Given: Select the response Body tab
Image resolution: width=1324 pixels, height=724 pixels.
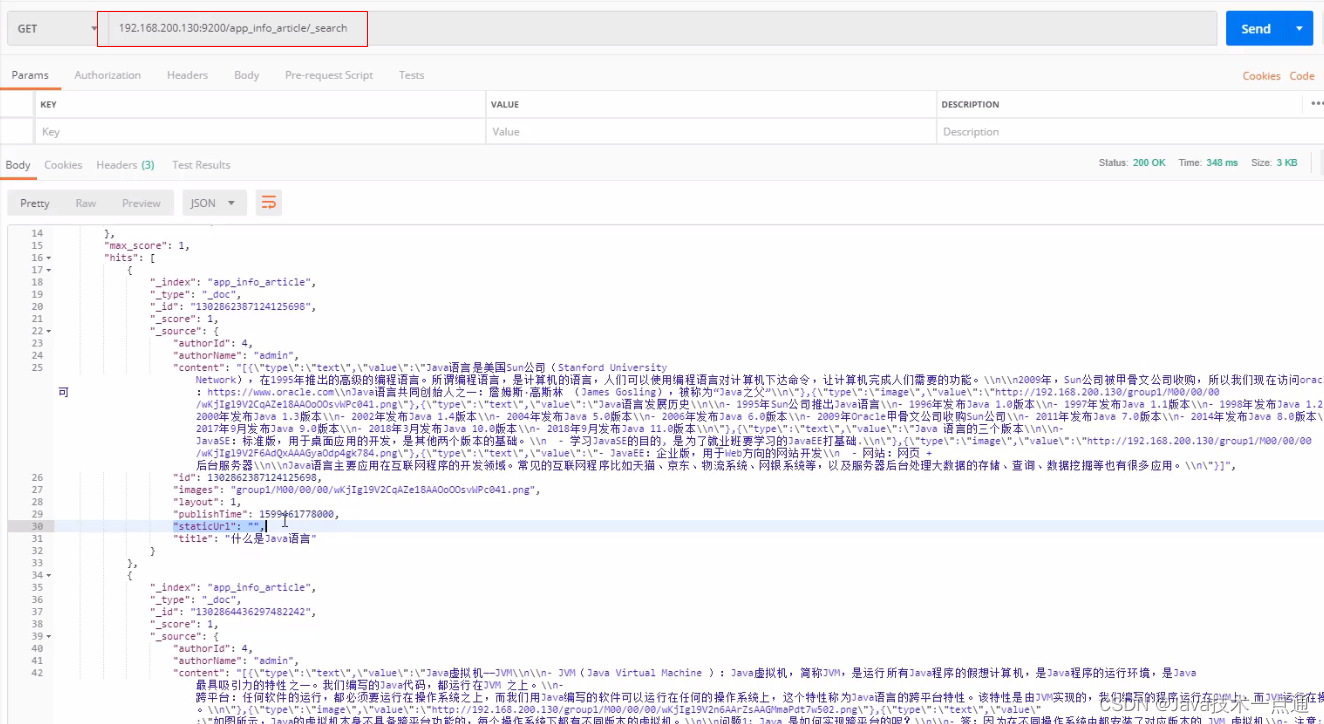Looking at the screenshot, I should point(18,165).
